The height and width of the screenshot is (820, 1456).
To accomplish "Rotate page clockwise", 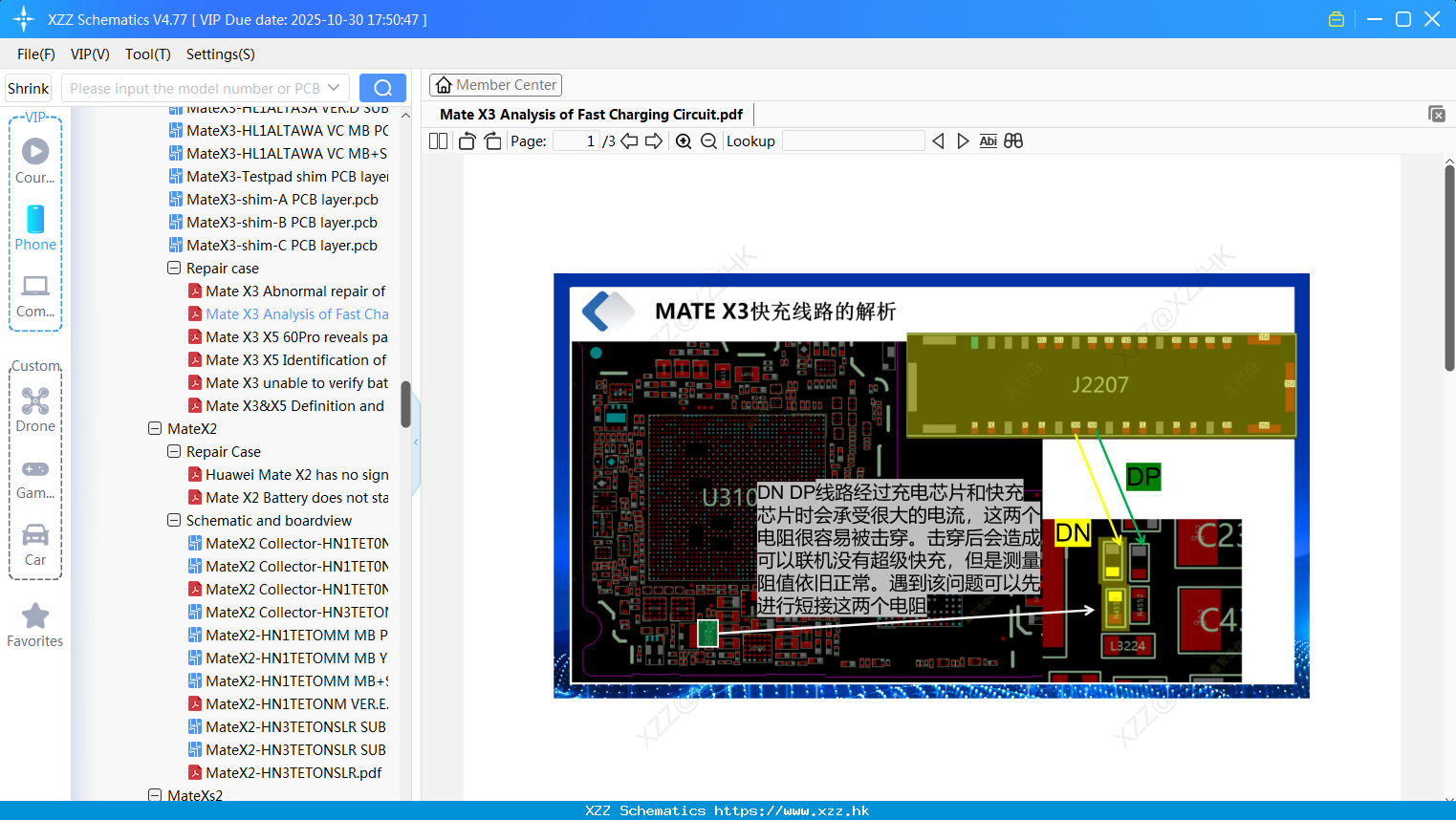I will [493, 140].
